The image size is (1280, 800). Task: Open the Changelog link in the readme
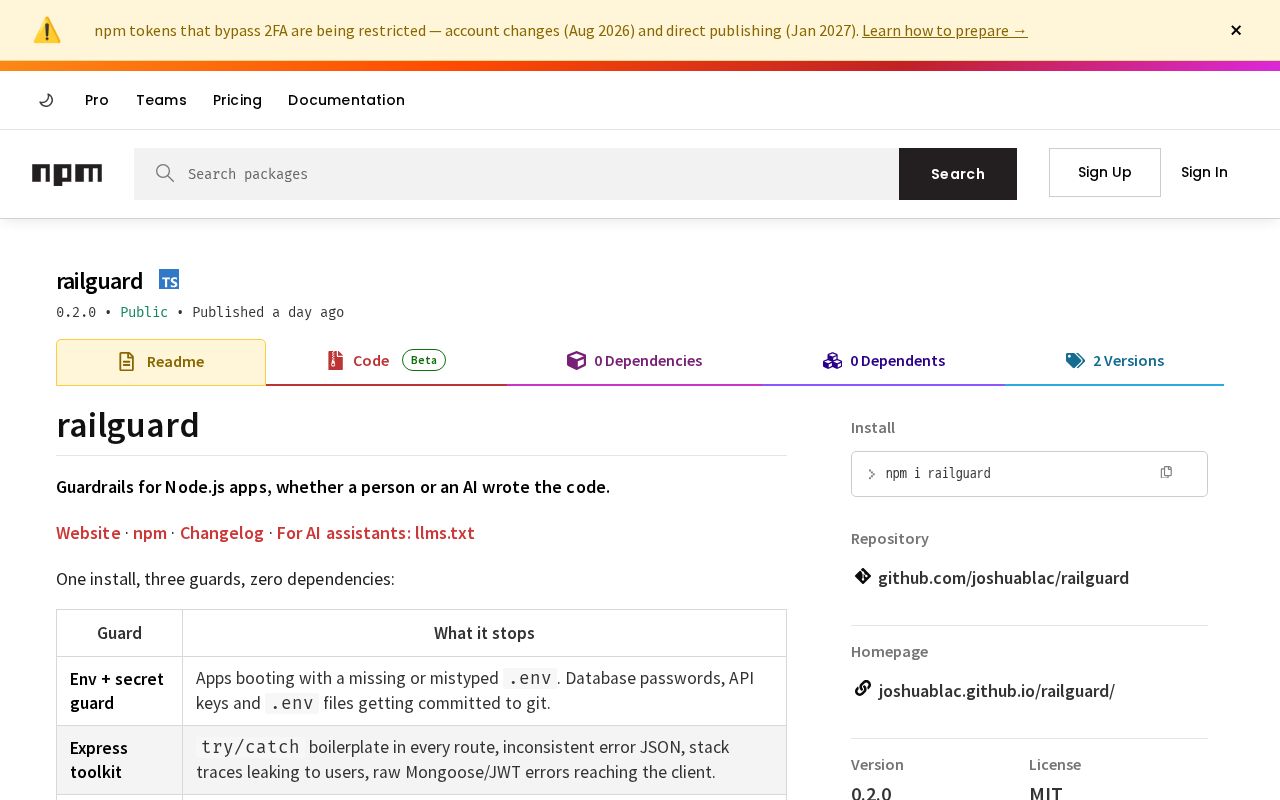222,533
